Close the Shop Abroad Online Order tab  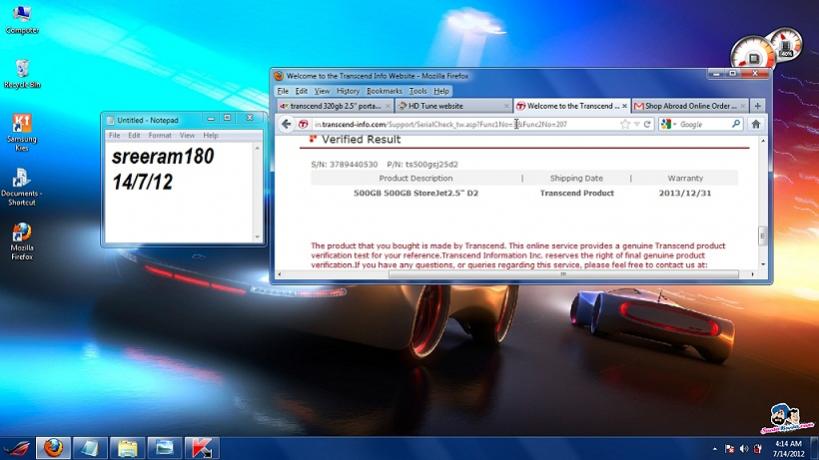click(743, 106)
